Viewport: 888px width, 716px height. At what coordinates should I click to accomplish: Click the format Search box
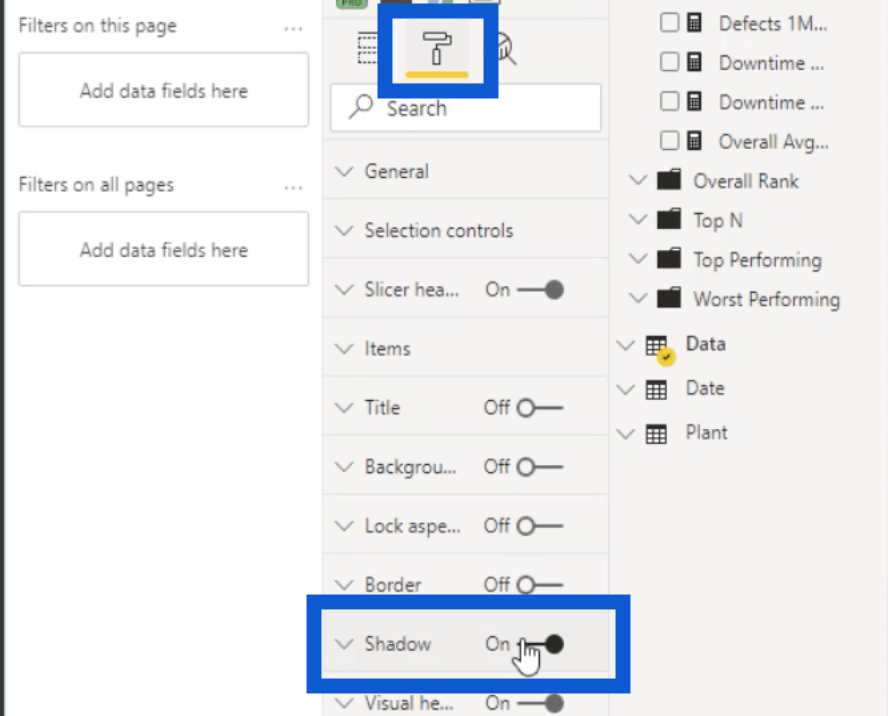pos(466,108)
